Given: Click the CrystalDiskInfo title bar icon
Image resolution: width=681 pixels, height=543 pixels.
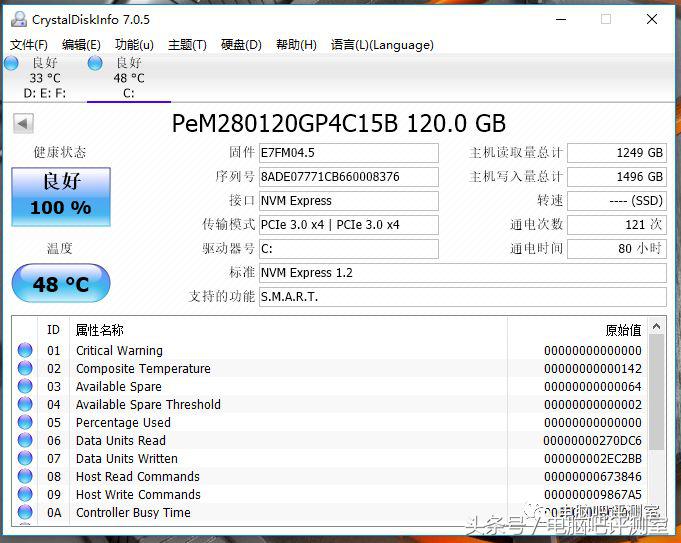Looking at the screenshot, I should pyautogui.click(x=19, y=19).
